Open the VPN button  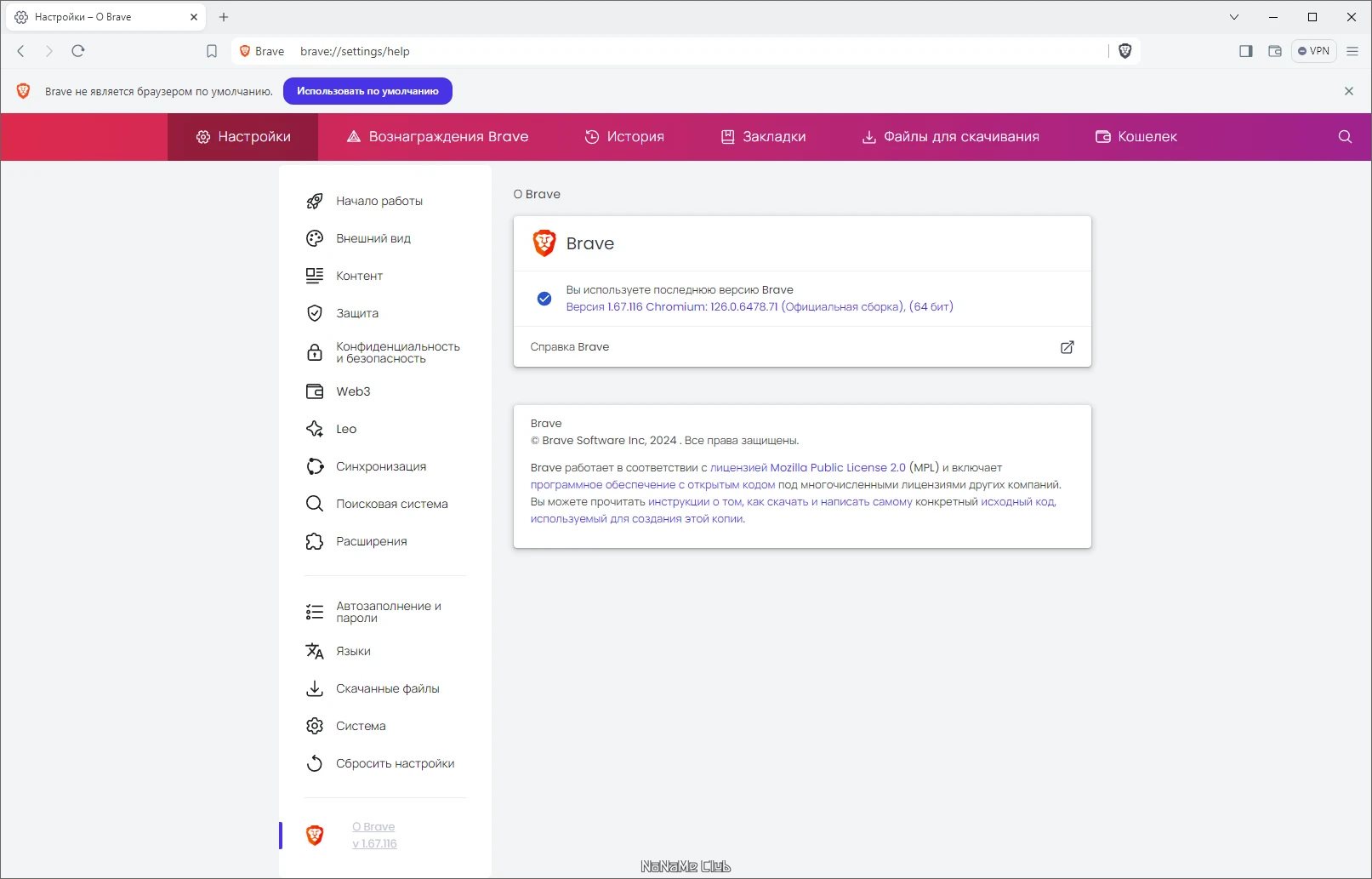click(x=1314, y=51)
